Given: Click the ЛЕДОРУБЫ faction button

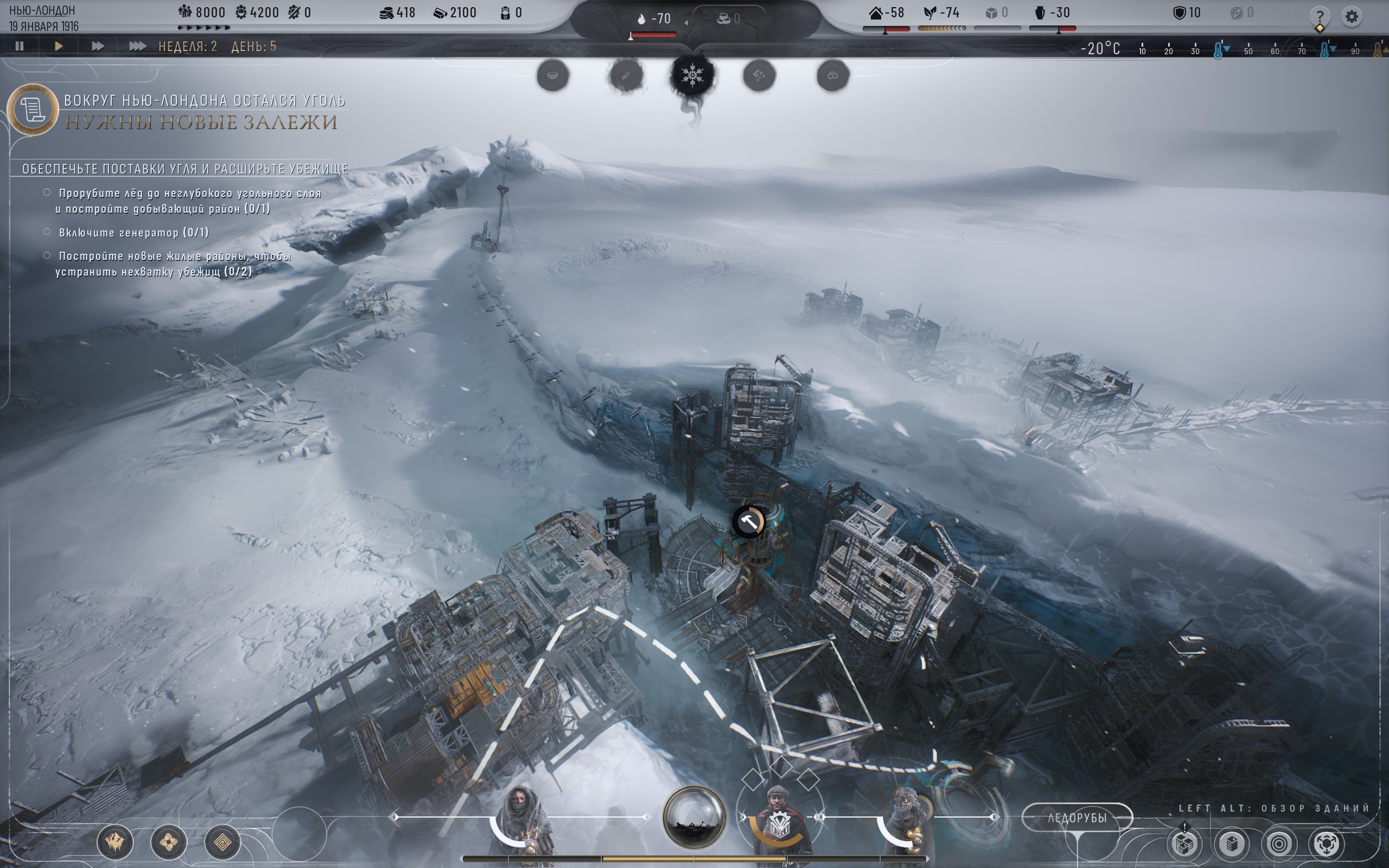Looking at the screenshot, I should tap(1077, 818).
